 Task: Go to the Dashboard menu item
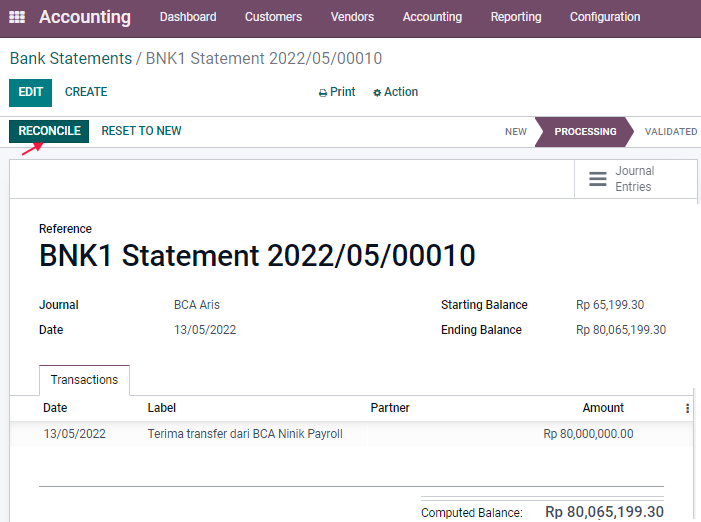(x=188, y=17)
